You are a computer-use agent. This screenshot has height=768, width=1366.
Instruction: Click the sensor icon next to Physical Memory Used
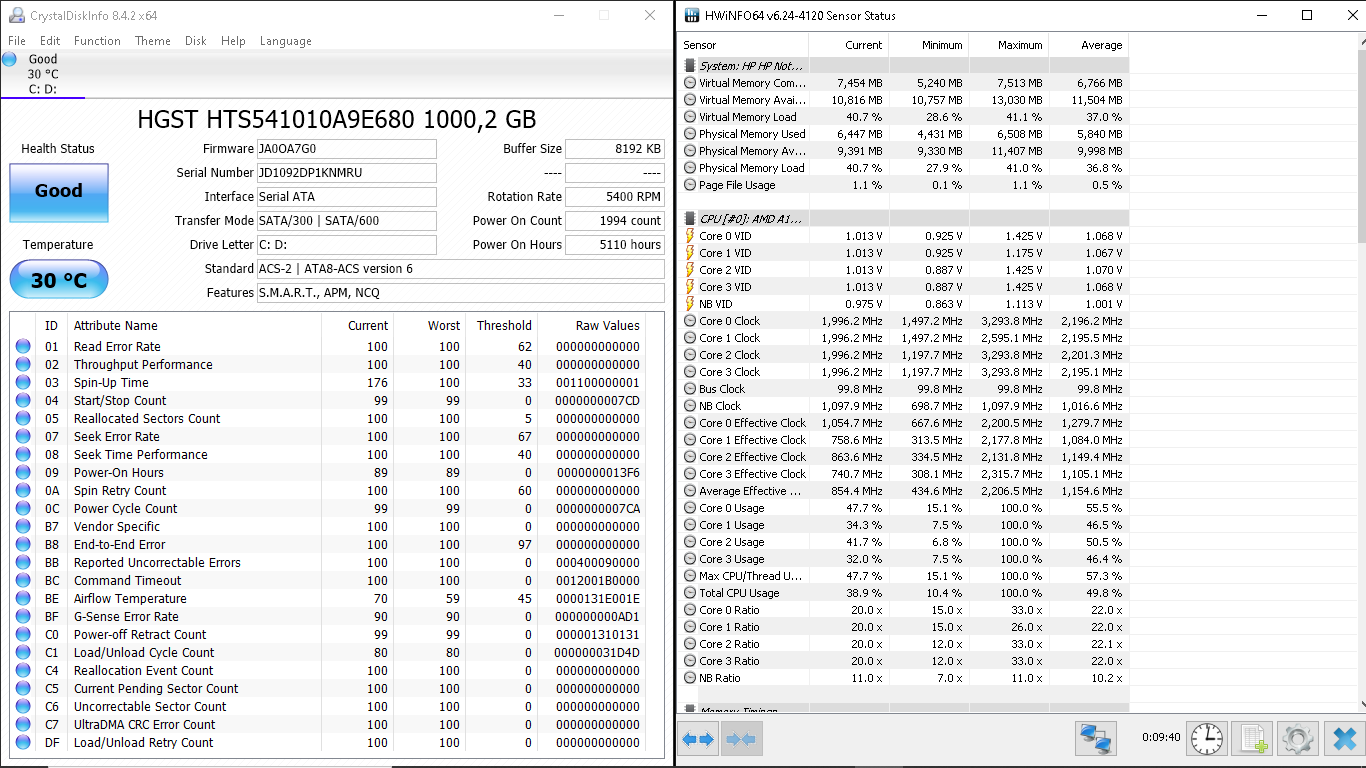[x=690, y=134]
